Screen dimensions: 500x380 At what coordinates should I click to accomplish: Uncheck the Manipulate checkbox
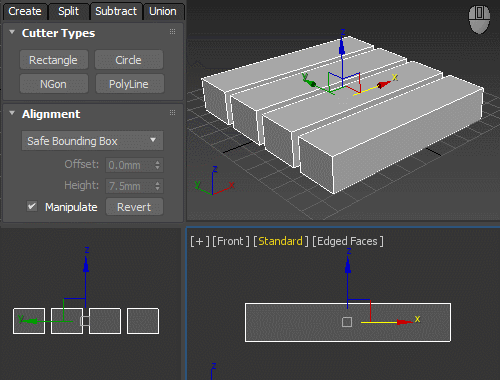pos(32,206)
